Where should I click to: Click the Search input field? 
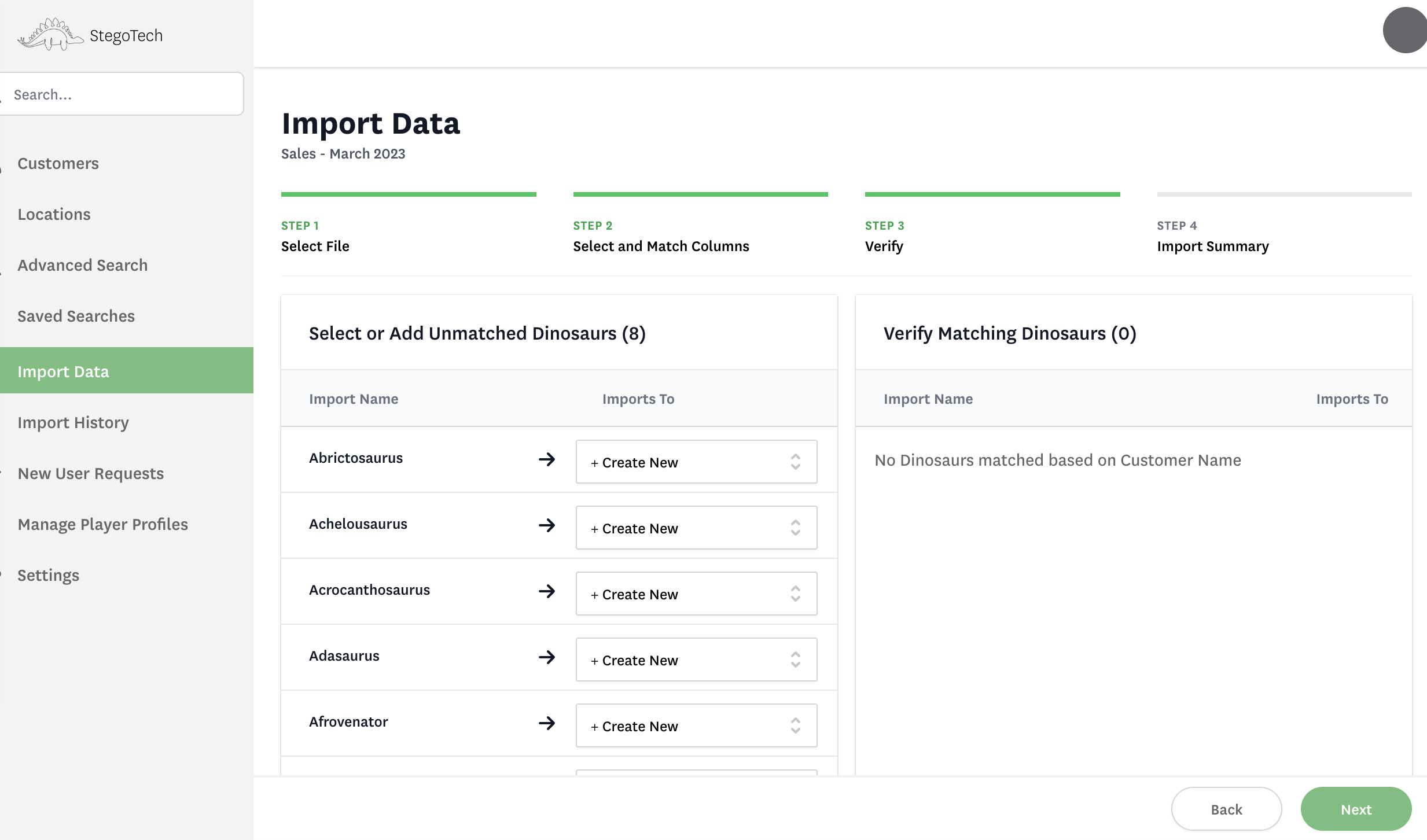click(x=119, y=93)
